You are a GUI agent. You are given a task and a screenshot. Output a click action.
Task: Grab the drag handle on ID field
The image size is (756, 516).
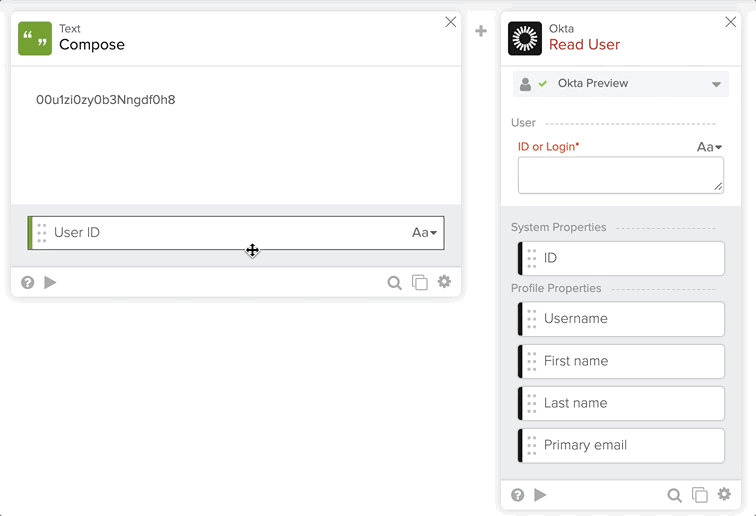pos(531,258)
